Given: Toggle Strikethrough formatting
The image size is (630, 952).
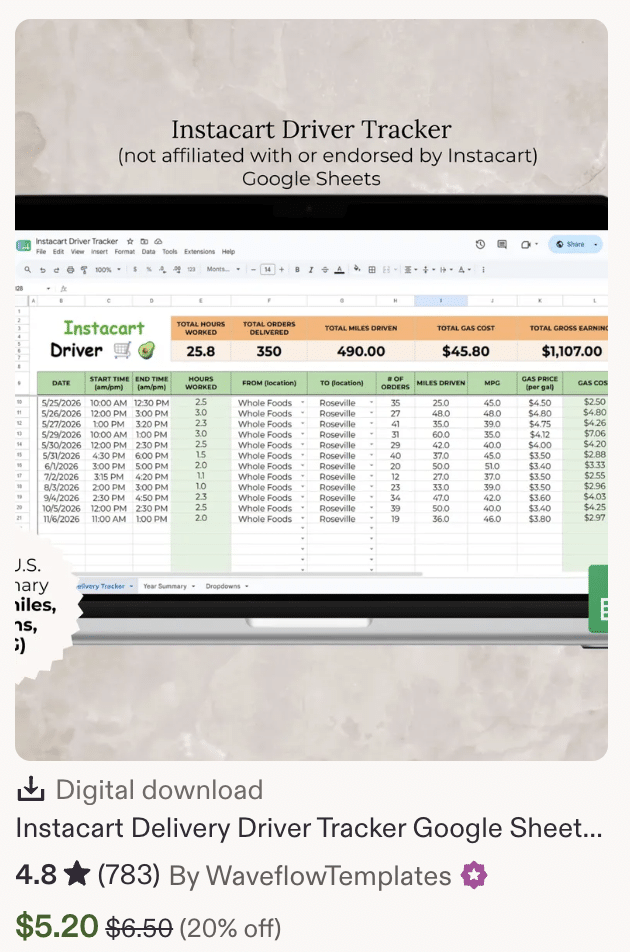Looking at the screenshot, I should tap(325, 270).
